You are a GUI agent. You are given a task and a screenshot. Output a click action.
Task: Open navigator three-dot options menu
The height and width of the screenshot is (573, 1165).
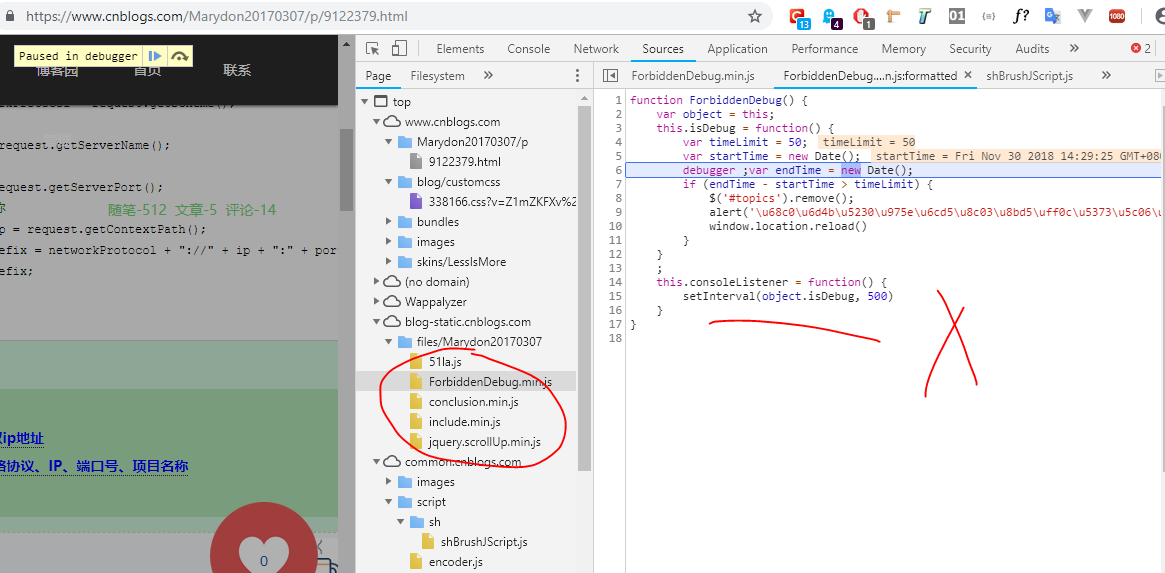pos(577,76)
